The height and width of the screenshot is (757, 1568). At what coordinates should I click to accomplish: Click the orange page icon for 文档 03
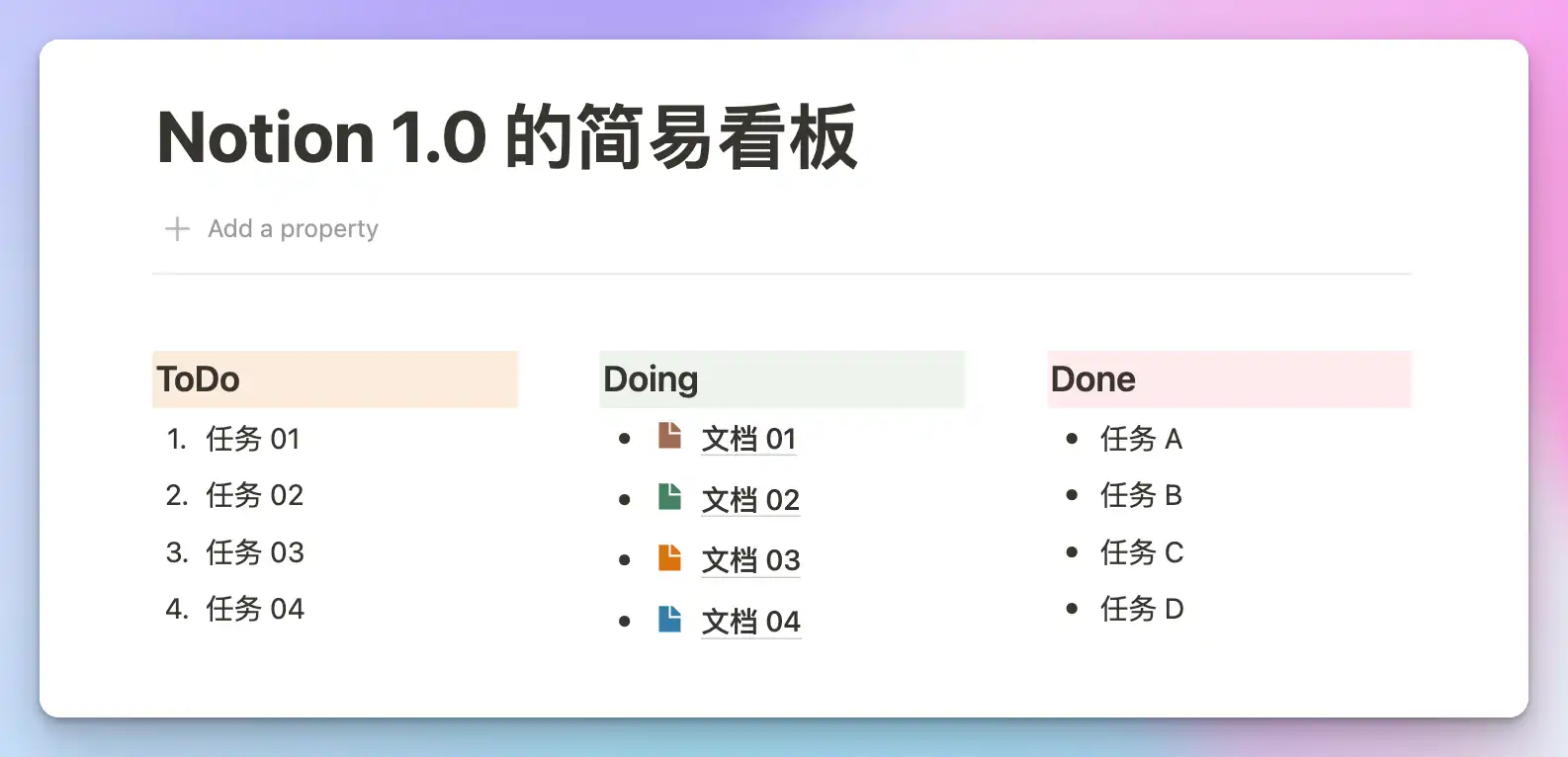[669, 558]
